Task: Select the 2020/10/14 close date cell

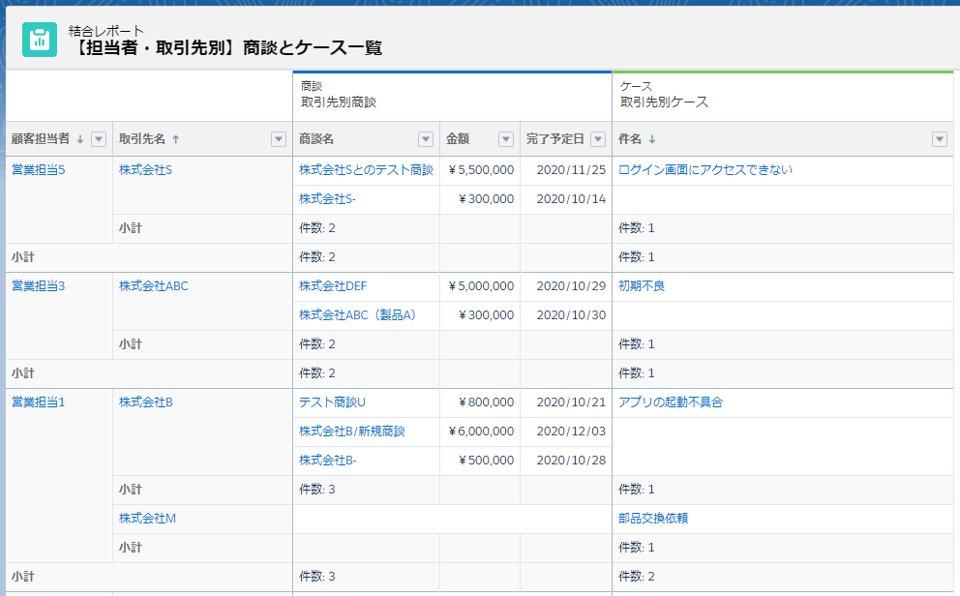Action: click(566, 199)
